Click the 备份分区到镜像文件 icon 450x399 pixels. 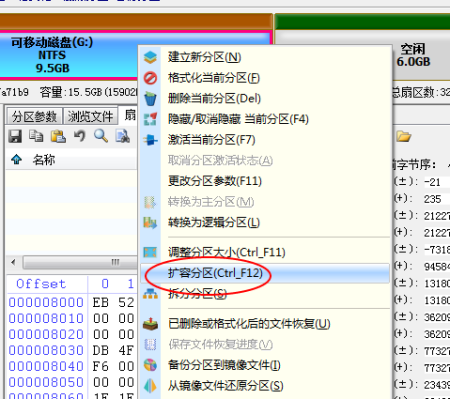[x=150, y=365]
